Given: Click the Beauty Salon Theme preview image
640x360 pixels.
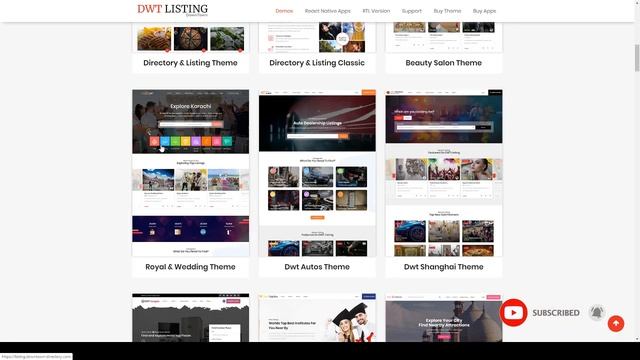Looking at the screenshot, I should pos(444,38).
